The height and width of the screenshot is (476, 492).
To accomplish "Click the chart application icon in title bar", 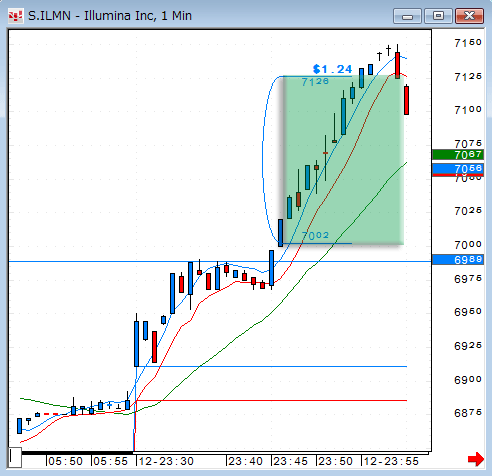I will pyautogui.click(x=15, y=16).
